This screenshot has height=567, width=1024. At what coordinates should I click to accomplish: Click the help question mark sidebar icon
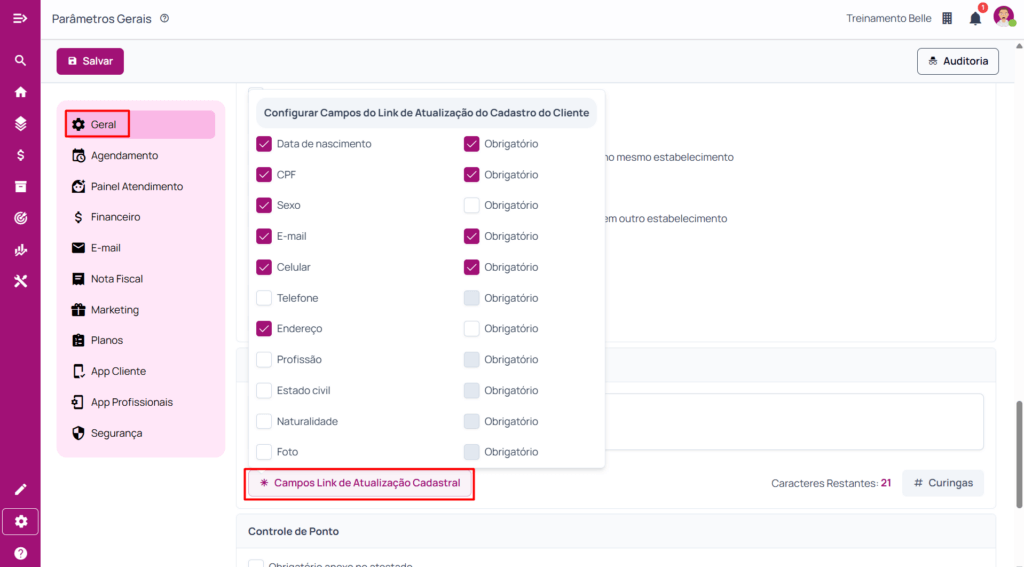[20, 553]
